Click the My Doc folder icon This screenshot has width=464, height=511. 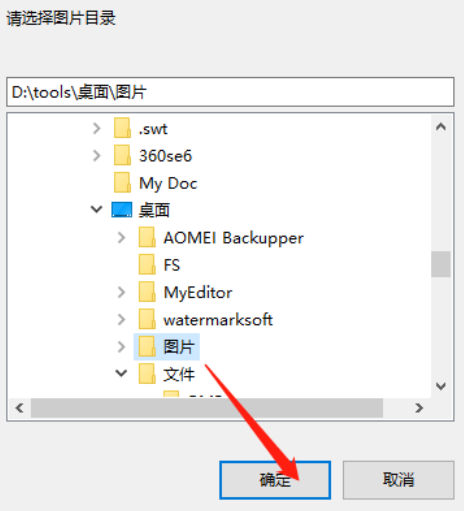(x=122, y=183)
